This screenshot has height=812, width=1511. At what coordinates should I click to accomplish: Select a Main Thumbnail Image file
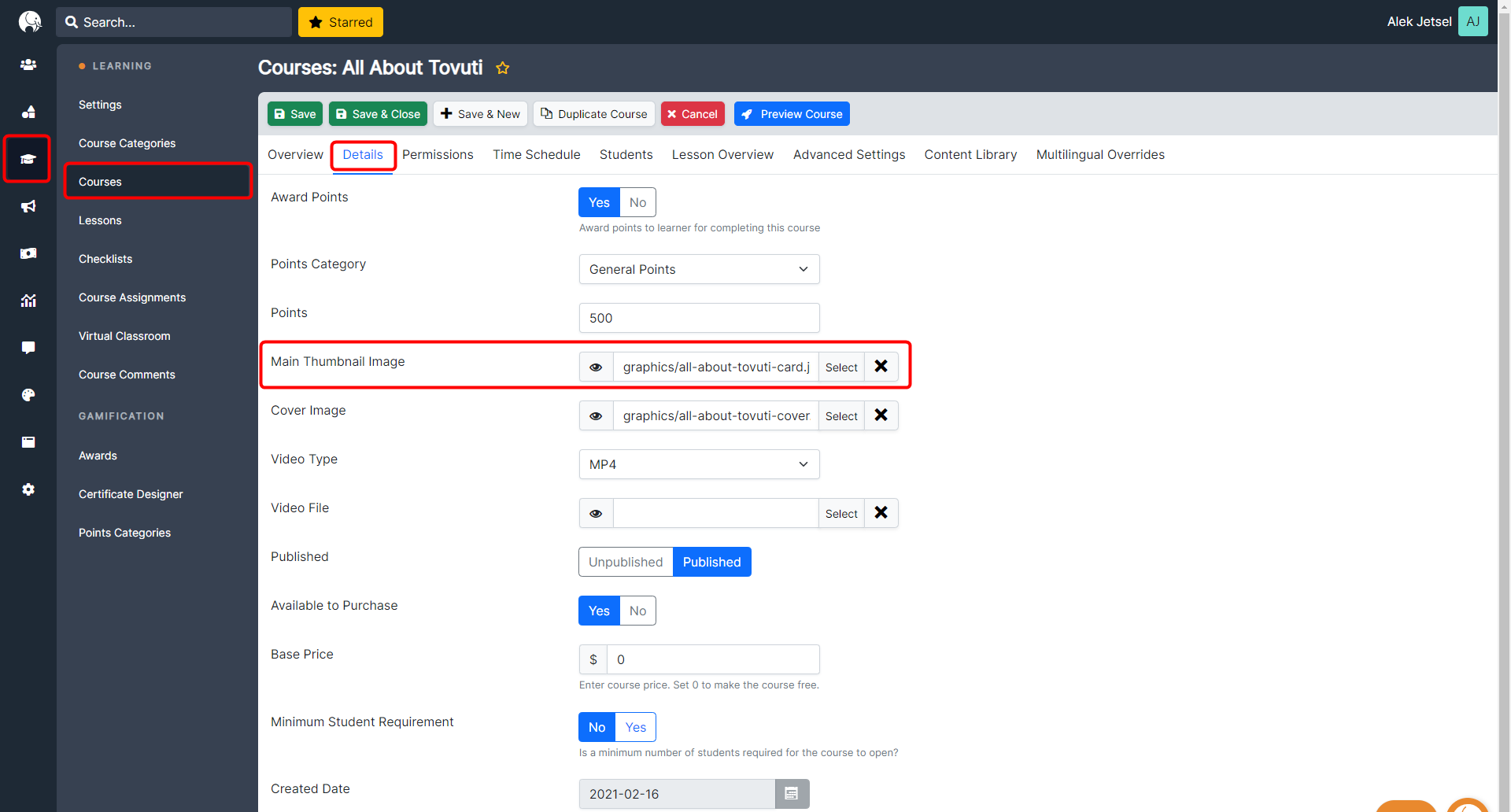coord(841,367)
